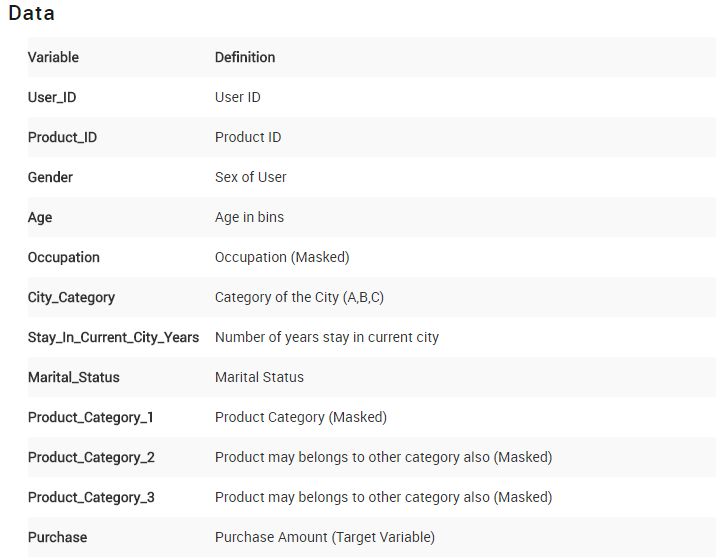The width and height of the screenshot is (721, 557).
Task: Click 'Category of the City (A,B,C)' definition
Action: [x=299, y=297]
